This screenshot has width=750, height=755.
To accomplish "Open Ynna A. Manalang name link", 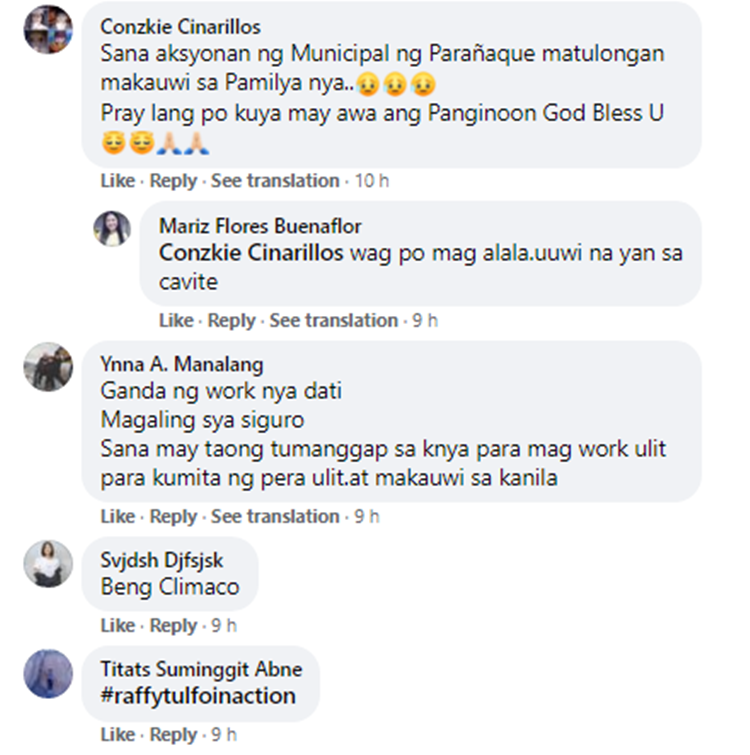I will pos(182,364).
